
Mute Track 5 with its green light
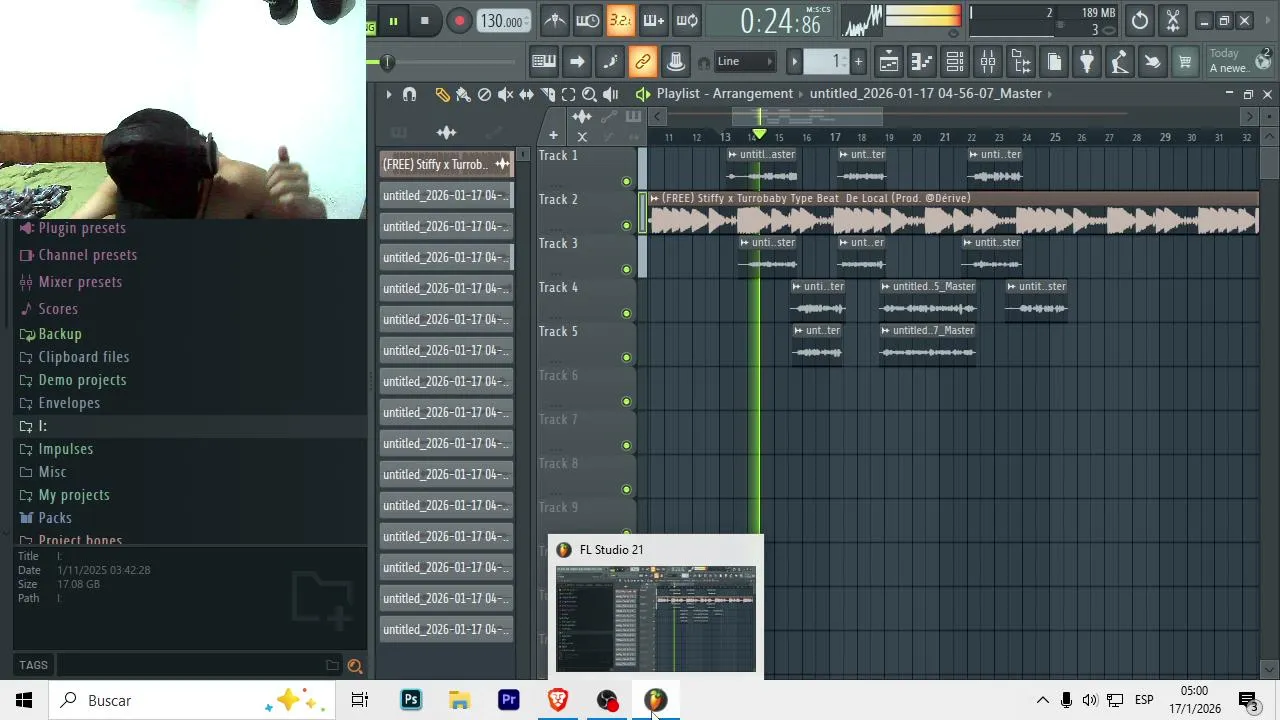(626, 357)
